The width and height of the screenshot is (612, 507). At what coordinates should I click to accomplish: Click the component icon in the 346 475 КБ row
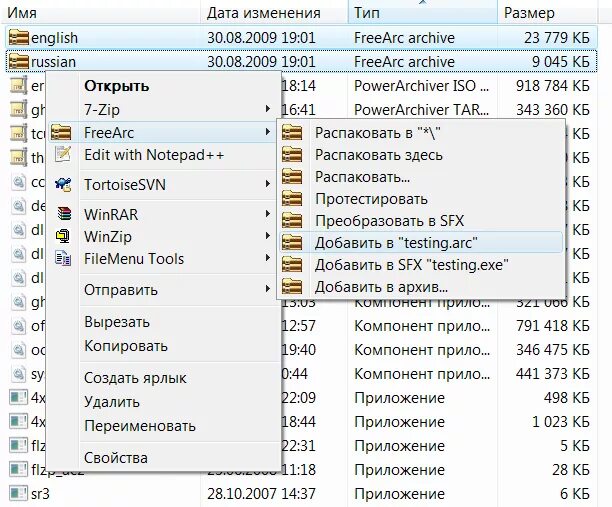click(18, 350)
